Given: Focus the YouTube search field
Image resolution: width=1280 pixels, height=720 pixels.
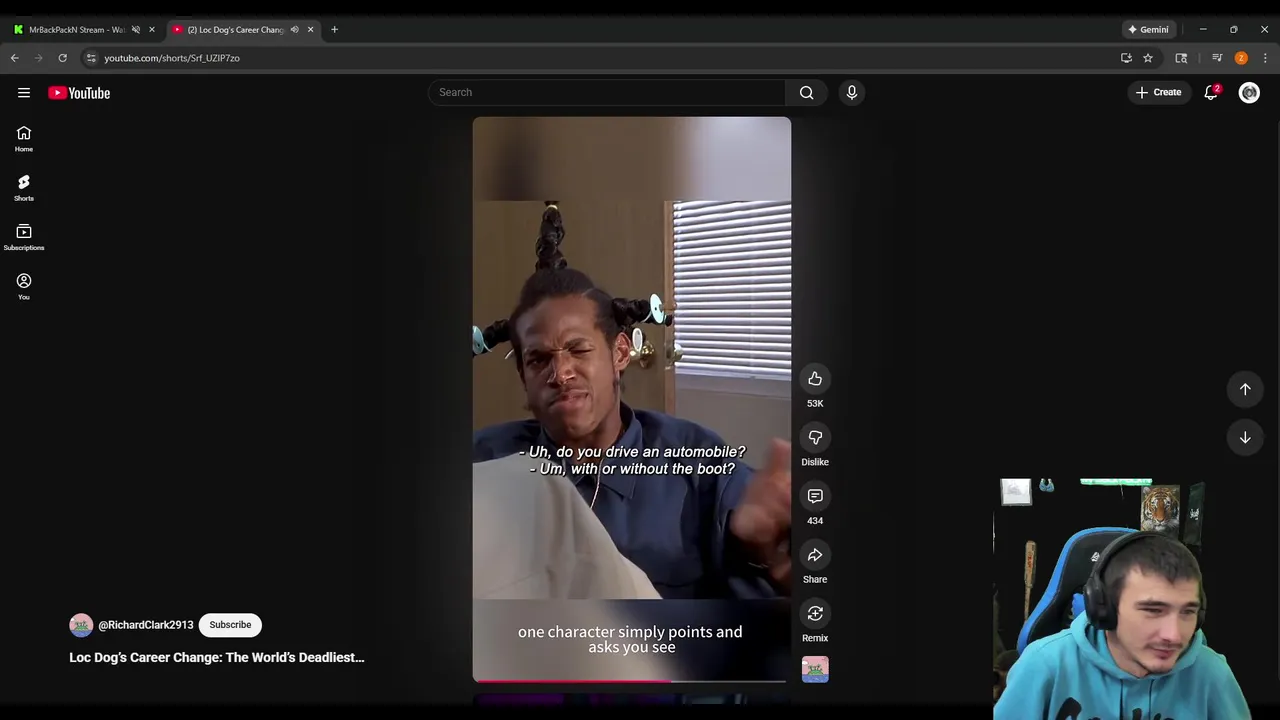Looking at the screenshot, I should (607, 92).
